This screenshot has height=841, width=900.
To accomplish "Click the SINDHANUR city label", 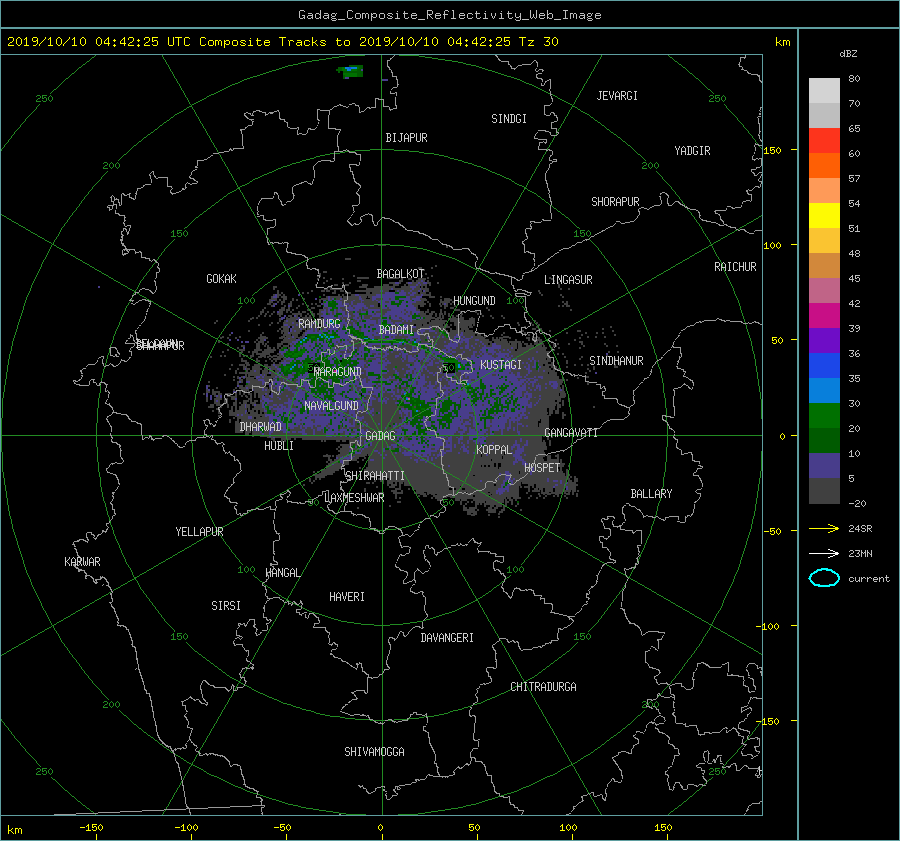I will click(x=616, y=361).
